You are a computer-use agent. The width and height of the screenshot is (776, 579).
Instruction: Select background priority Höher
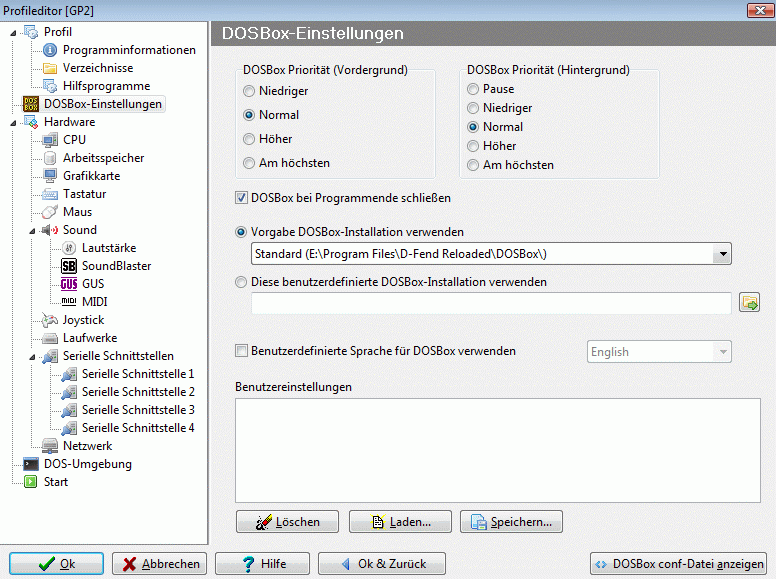473,146
